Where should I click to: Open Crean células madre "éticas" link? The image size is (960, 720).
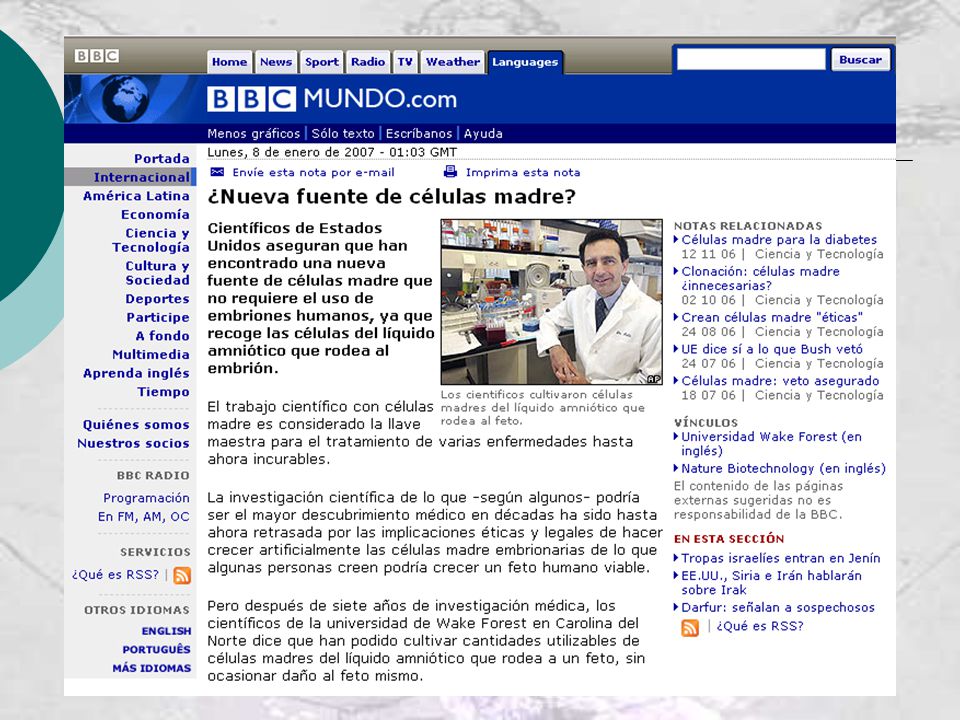[772, 317]
